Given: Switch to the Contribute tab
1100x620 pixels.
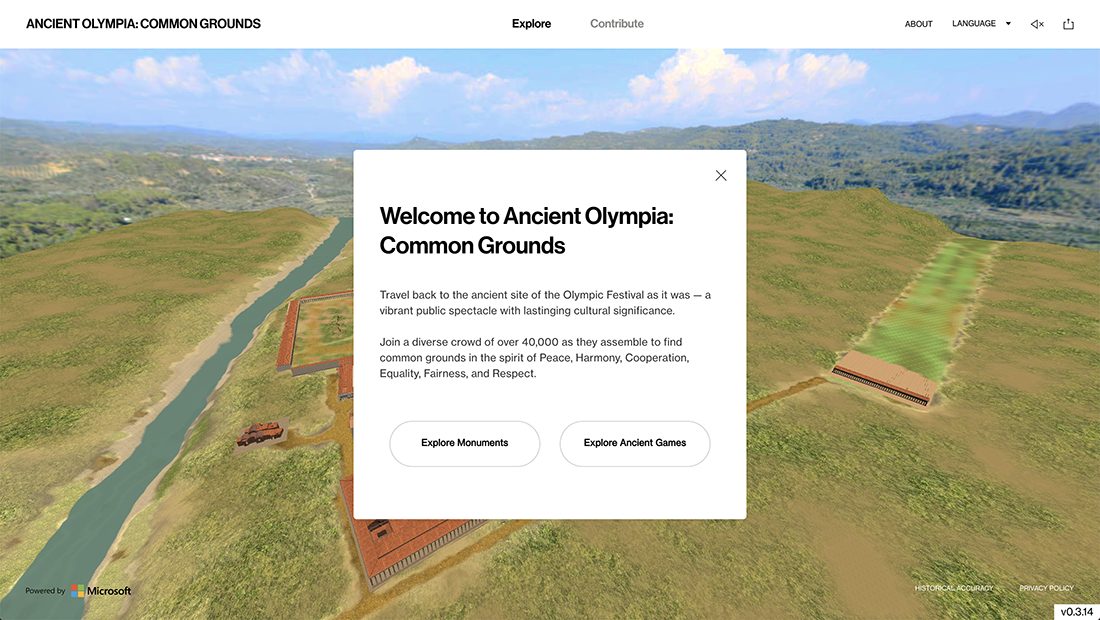Looking at the screenshot, I should (x=617, y=23).
